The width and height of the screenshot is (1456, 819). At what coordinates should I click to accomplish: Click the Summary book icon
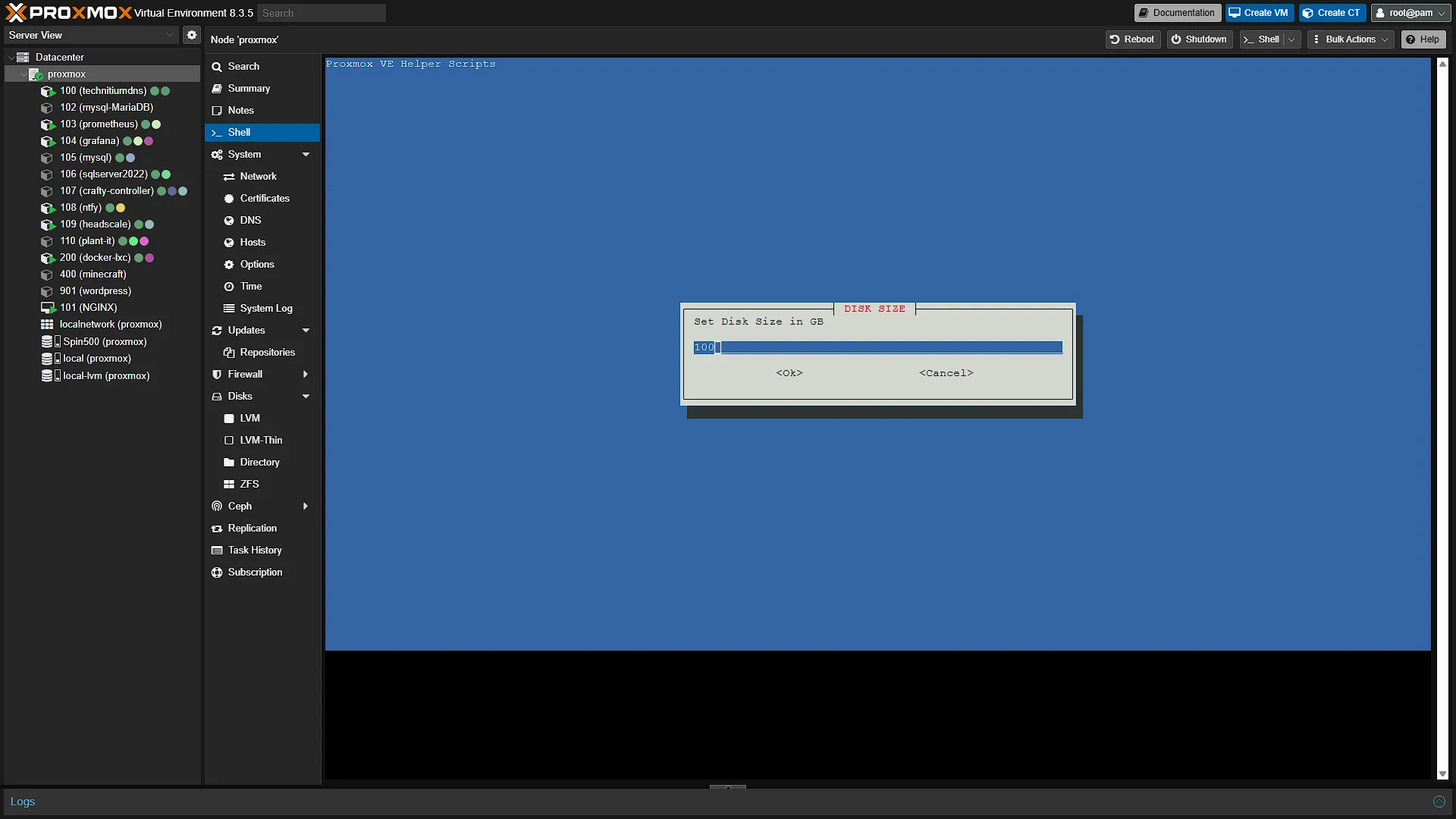coord(217,89)
